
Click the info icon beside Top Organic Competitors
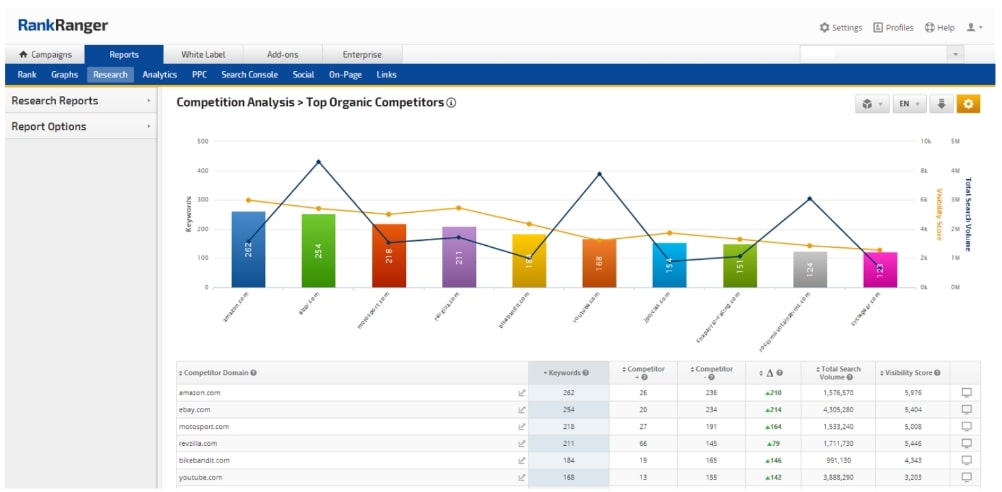click(x=451, y=102)
